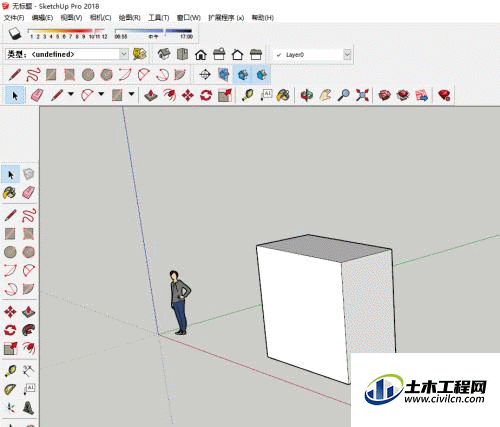
Task: Expand the type <undefined> dropdown
Action: tap(124, 54)
